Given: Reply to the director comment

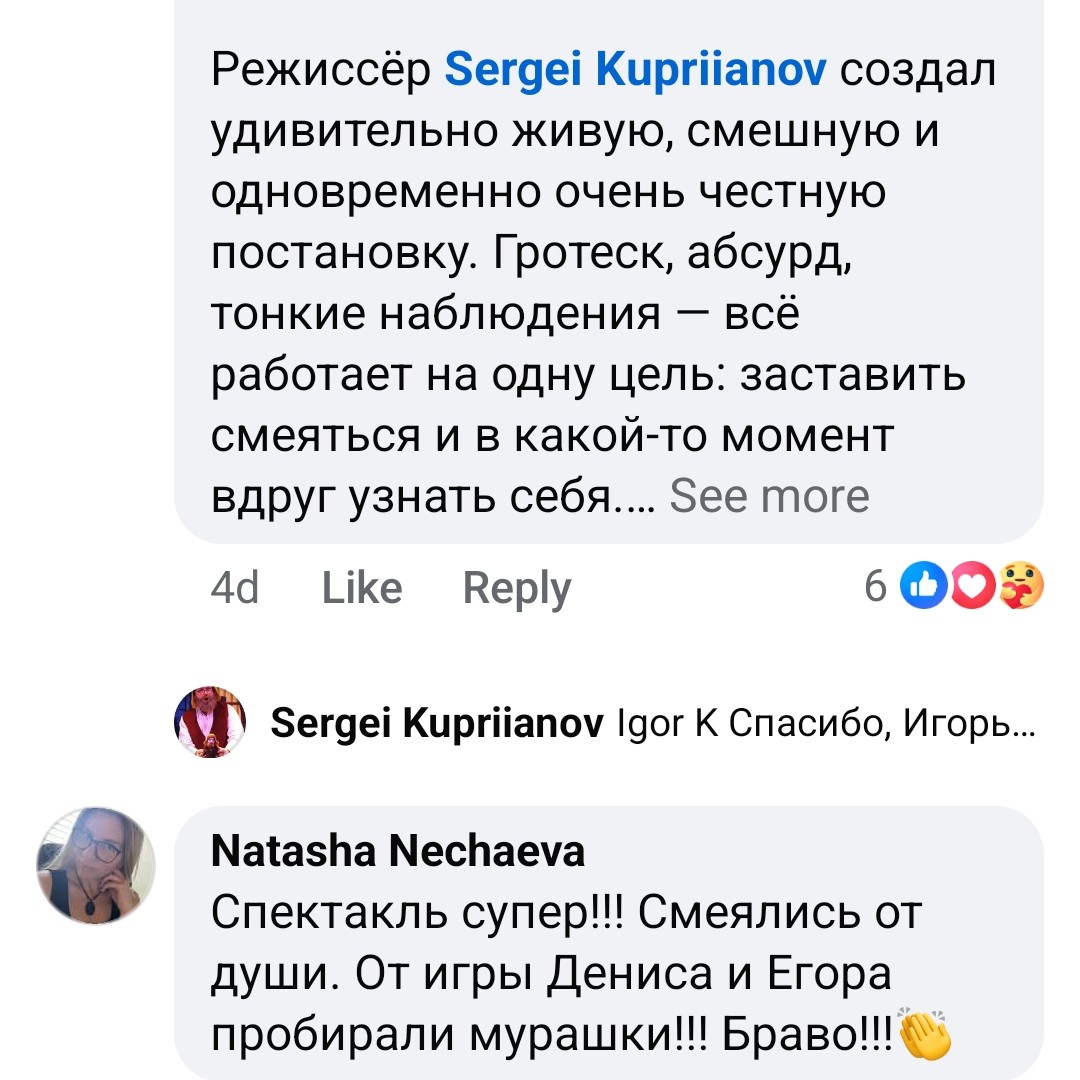Looking at the screenshot, I should [517, 588].
